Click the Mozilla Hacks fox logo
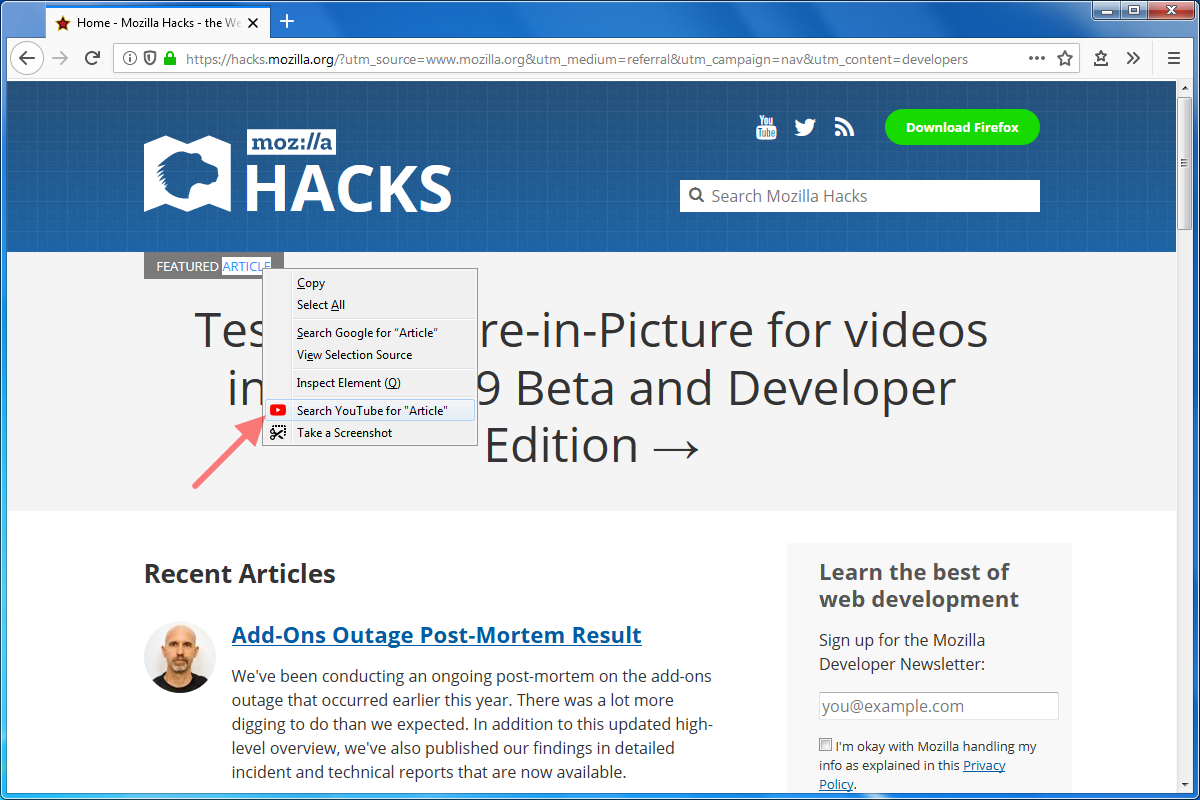This screenshot has height=800, width=1200. [187, 174]
